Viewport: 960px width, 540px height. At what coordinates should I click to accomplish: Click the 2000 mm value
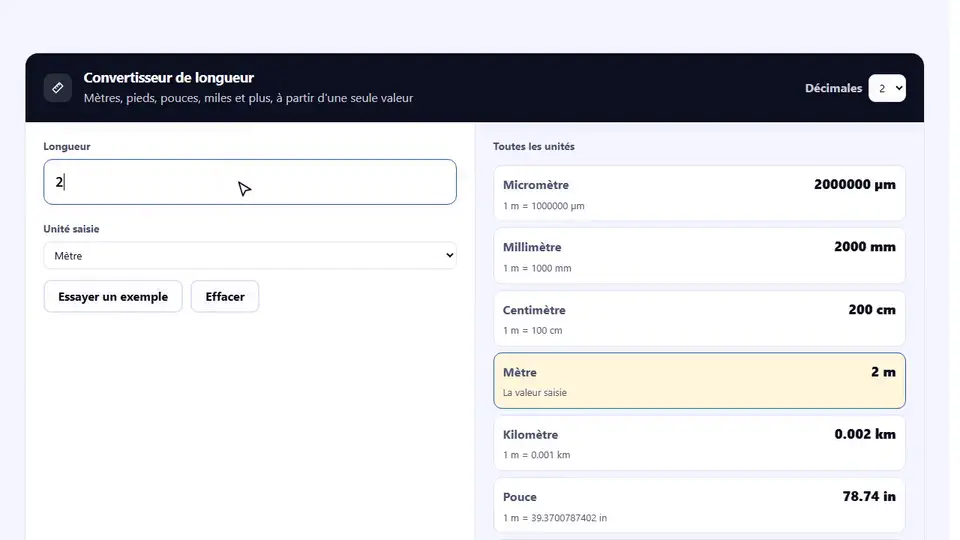point(864,247)
